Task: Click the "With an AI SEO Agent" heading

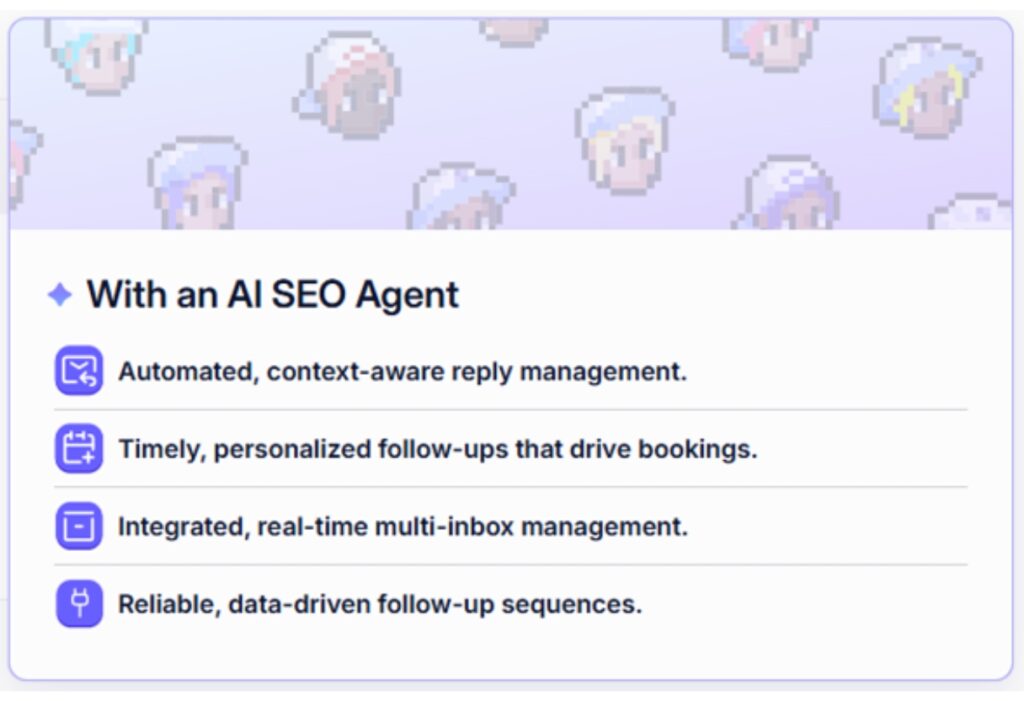Action: coord(272,295)
